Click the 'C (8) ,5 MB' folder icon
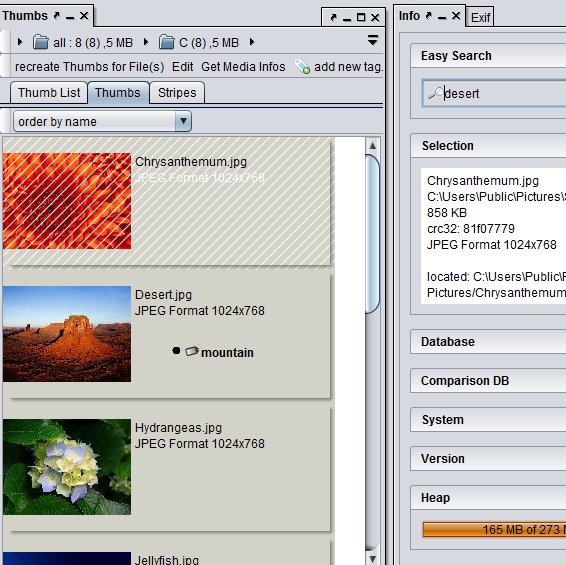Image resolution: width=566 pixels, height=565 pixels. tap(166, 42)
